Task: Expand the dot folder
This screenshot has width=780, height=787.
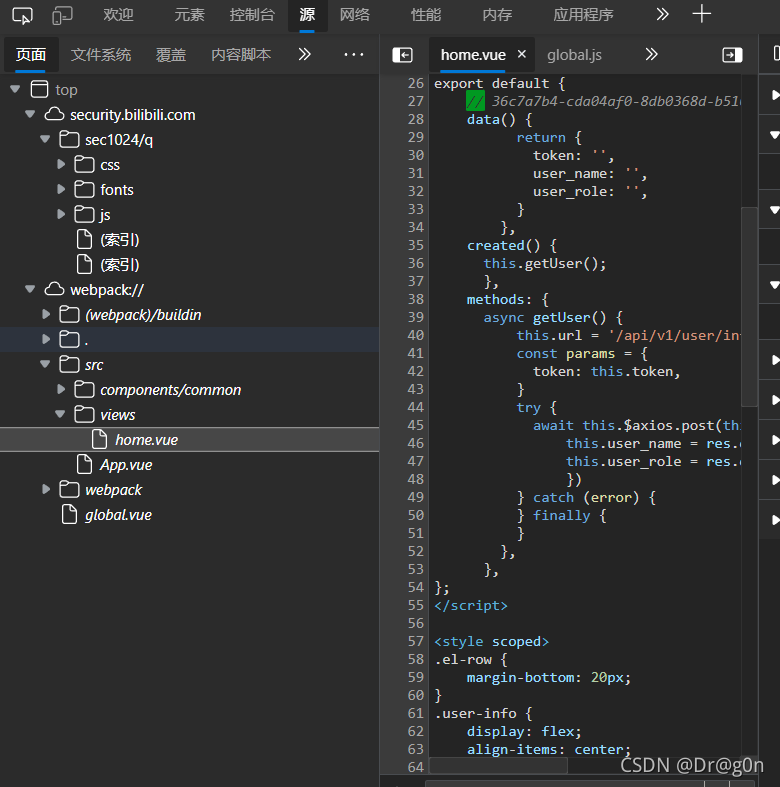Action: click(x=46, y=339)
